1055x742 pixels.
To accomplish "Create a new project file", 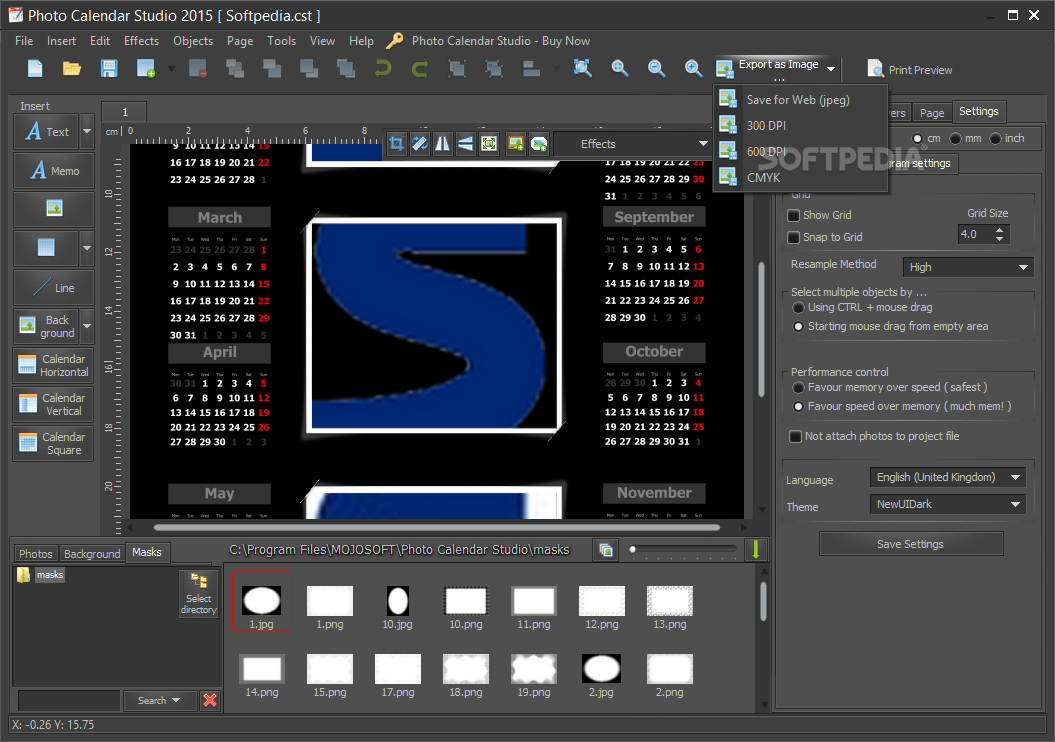I will pos(35,69).
